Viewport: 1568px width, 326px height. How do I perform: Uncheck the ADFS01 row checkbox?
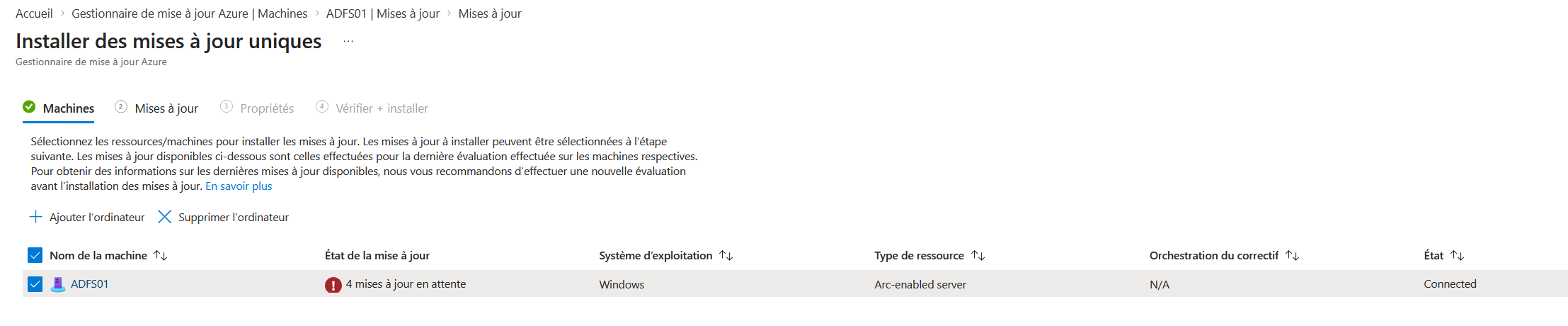(x=35, y=284)
